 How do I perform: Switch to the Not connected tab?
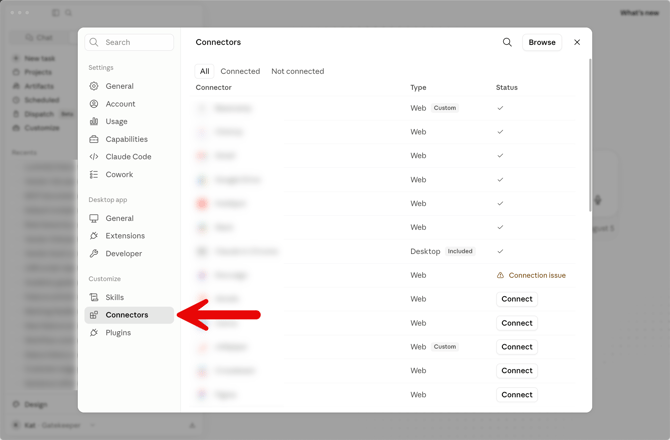click(298, 71)
